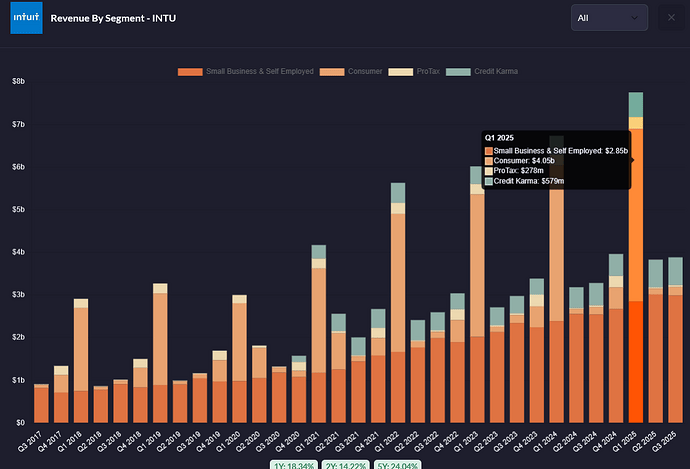This screenshot has height=469, width=690.
Task: Click the Intuit logo icon
Action: click(x=26, y=18)
